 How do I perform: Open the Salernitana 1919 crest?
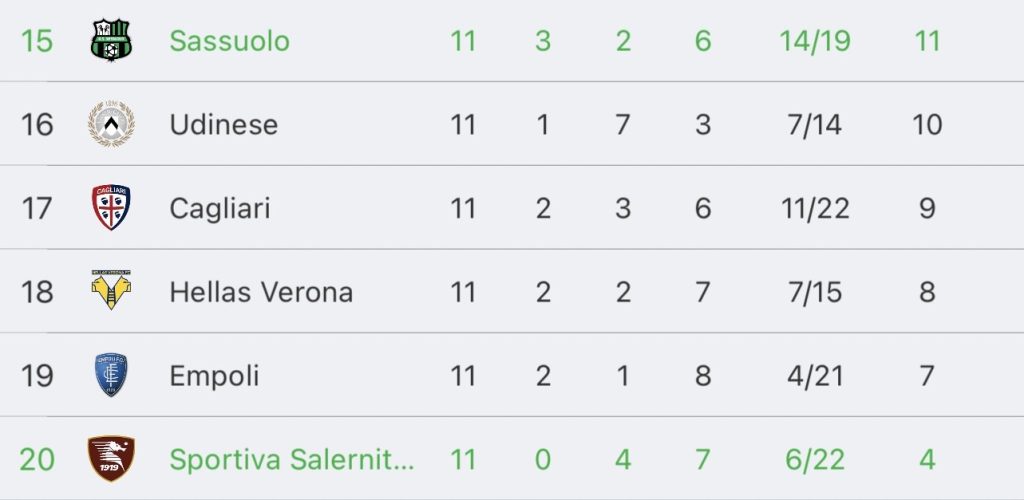point(111,459)
